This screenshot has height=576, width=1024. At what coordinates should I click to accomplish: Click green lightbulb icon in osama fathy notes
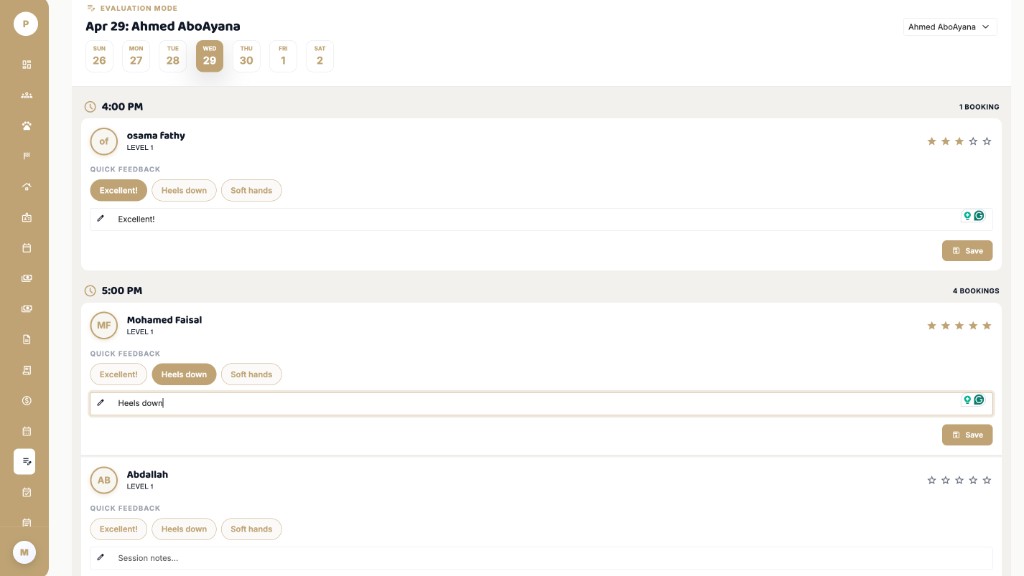[967, 216]
